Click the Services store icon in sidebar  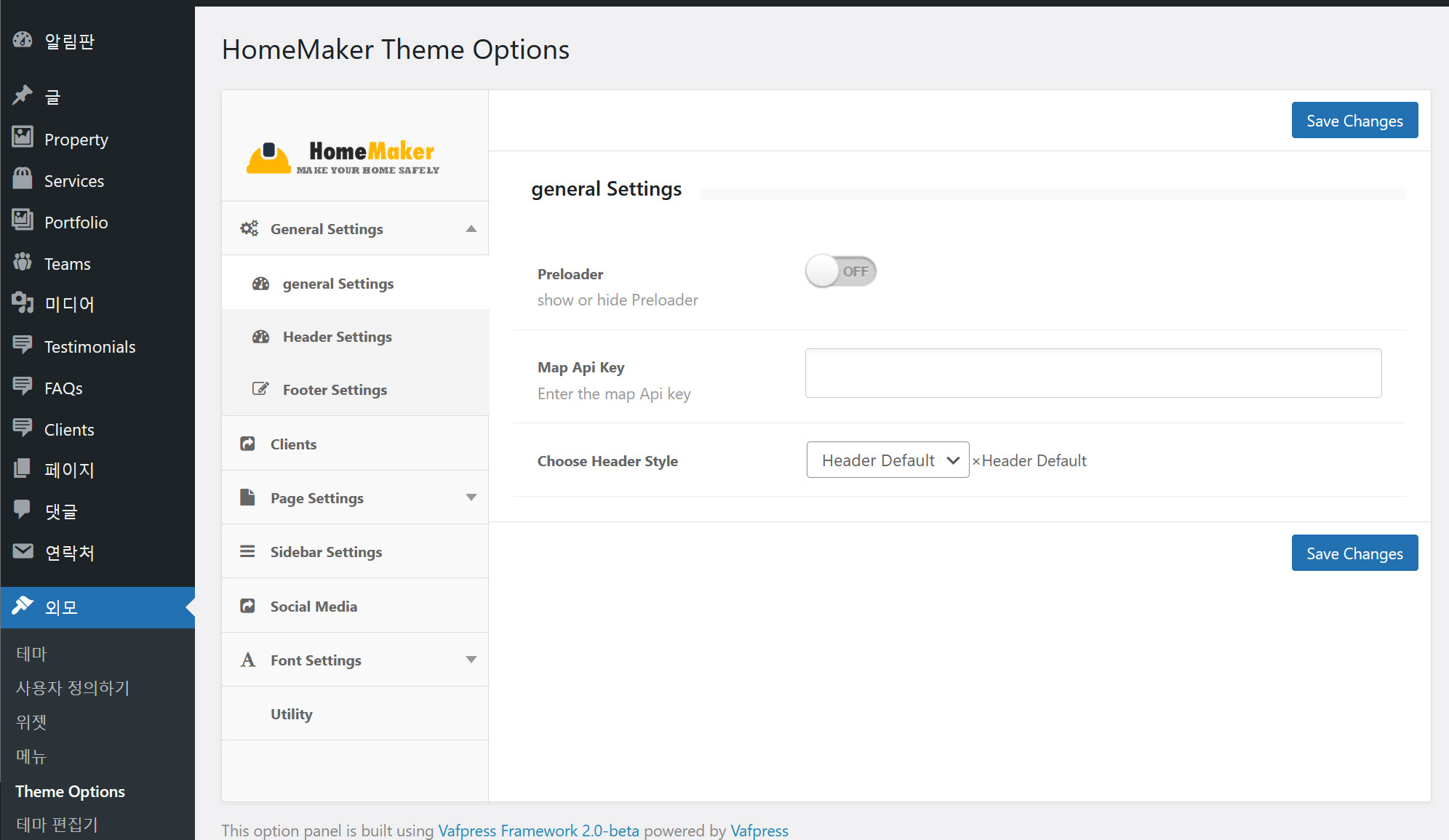tap(23, 179)
